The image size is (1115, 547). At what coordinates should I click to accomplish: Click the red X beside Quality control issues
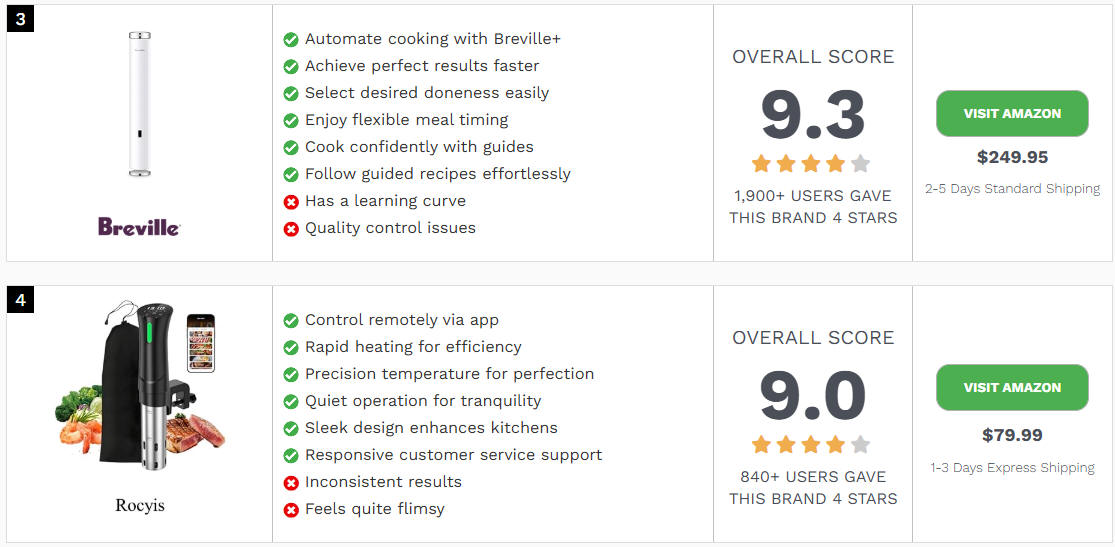(291, 229)
